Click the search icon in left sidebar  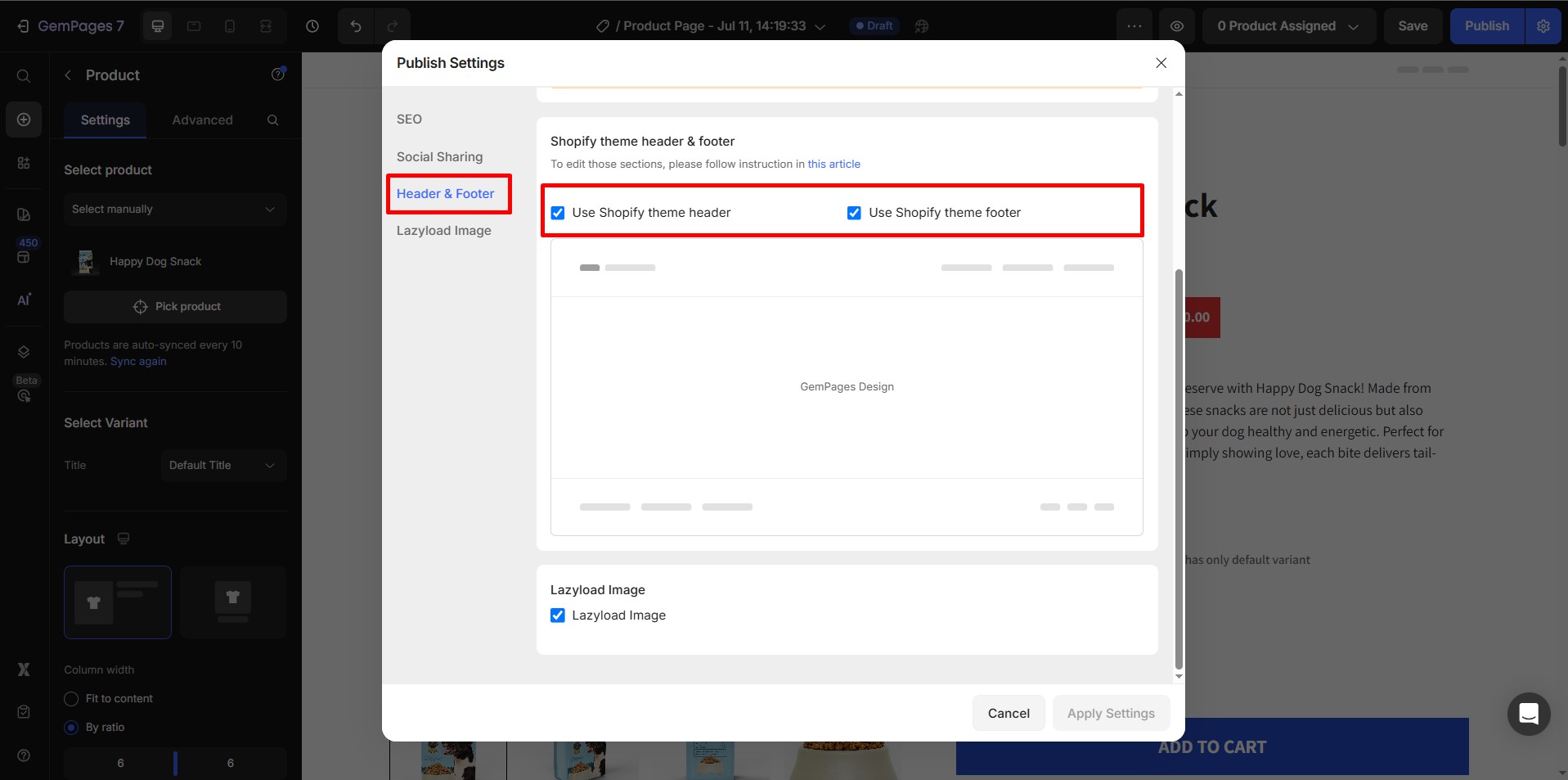coord(24,76)
